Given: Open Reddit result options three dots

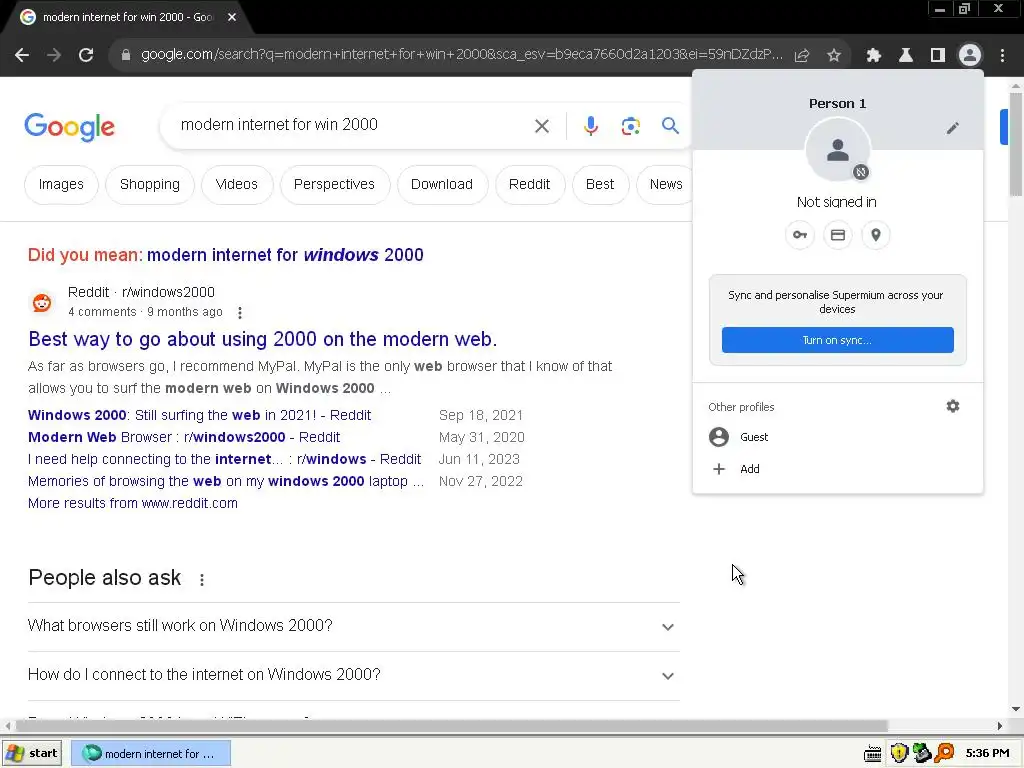Looking at the screenshot, I should tap(240, 313).
